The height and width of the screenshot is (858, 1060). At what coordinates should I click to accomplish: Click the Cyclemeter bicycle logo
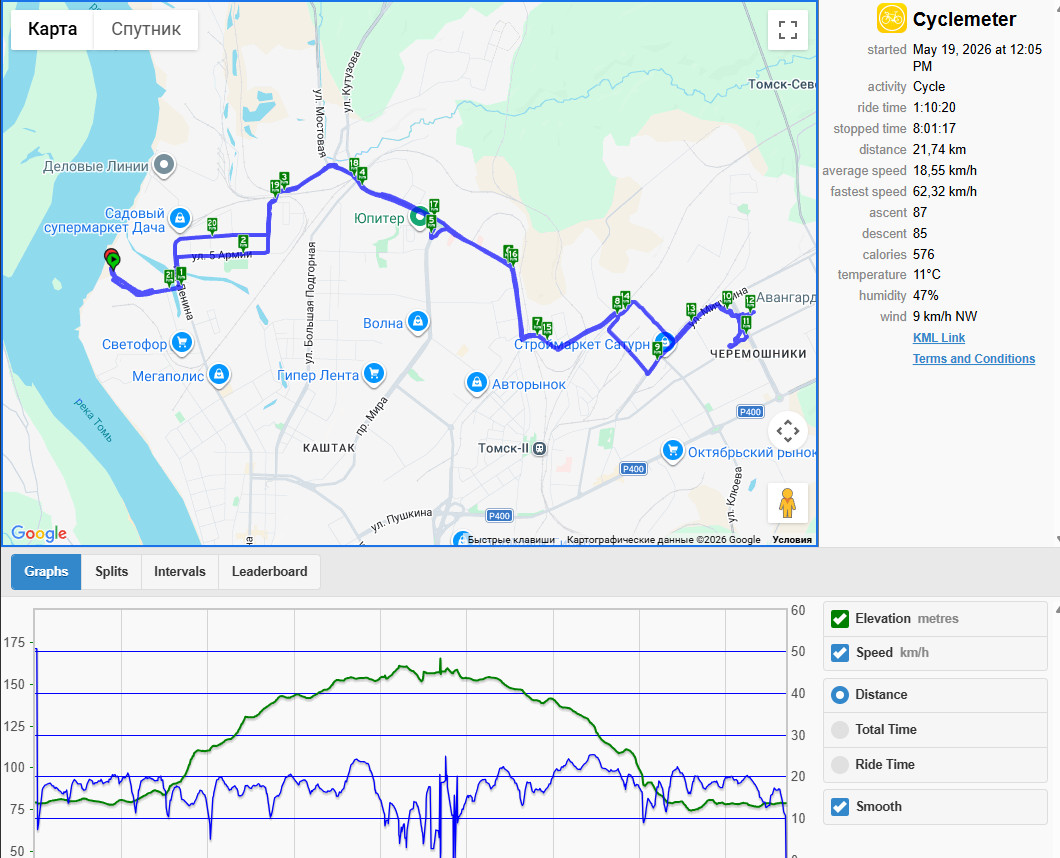(x=892, y=18)
